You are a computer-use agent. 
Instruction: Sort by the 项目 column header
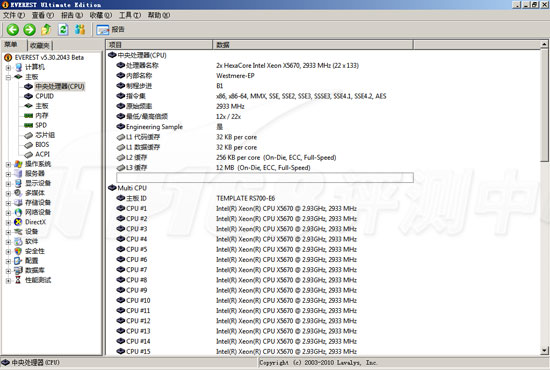click(159, 45)
